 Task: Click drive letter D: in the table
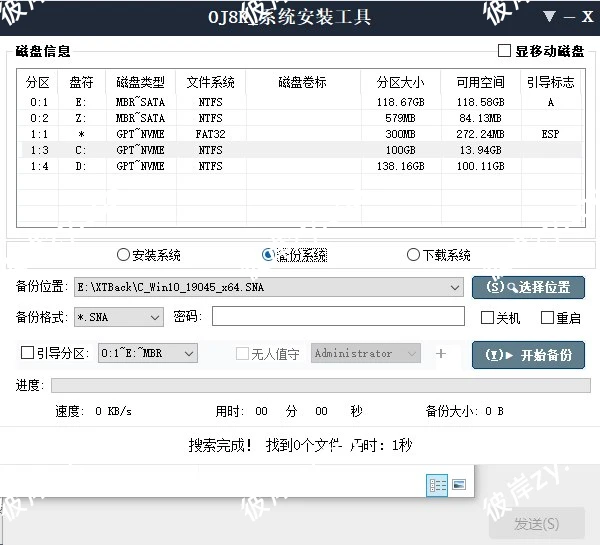(81, 166)
